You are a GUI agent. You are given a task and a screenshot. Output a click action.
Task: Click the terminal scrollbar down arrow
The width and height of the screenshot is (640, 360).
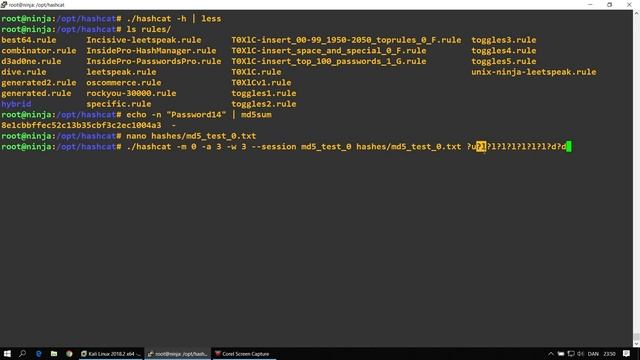pyautogui.click(x=636, y=344)
